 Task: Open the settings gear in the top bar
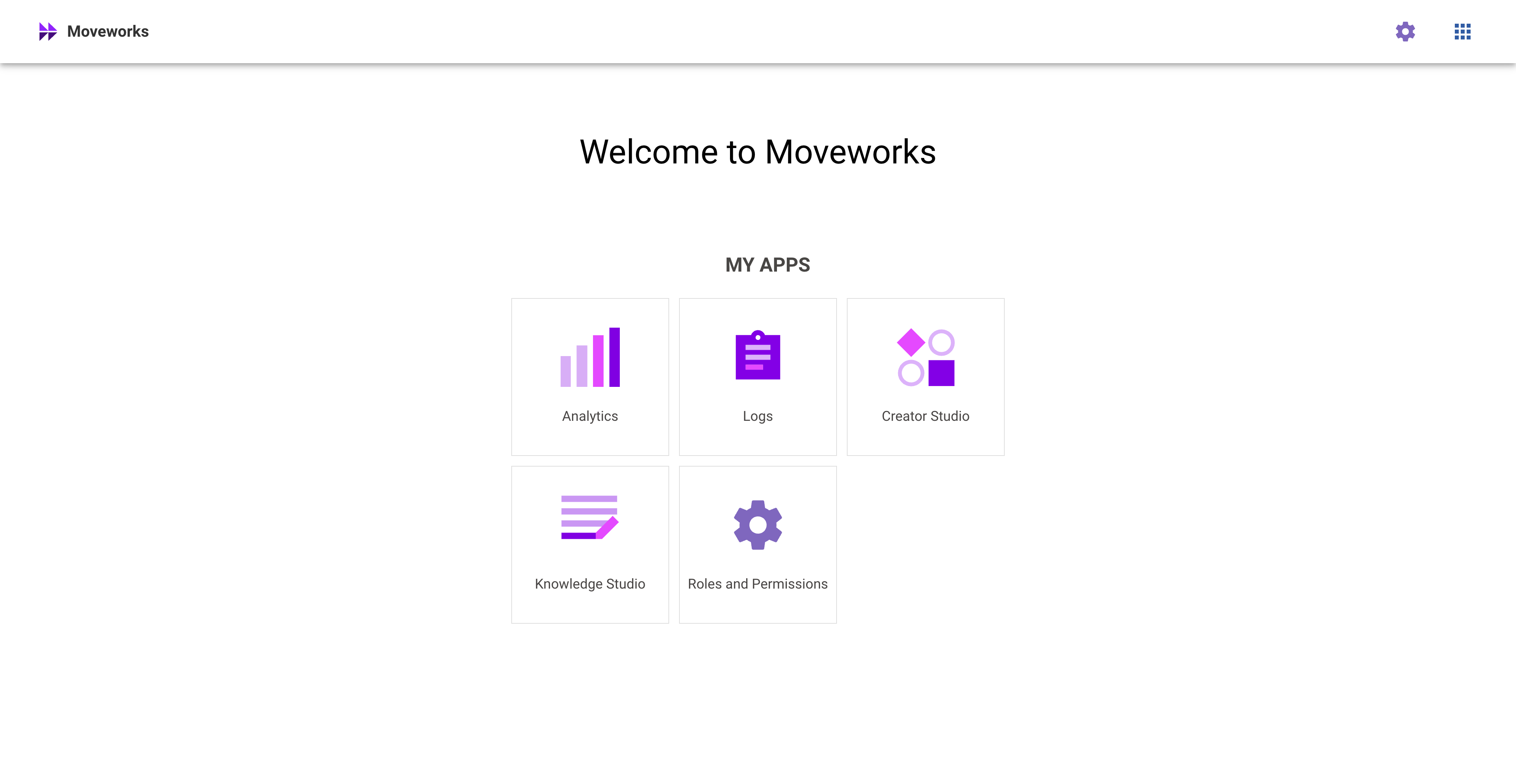pos(1405,32)
